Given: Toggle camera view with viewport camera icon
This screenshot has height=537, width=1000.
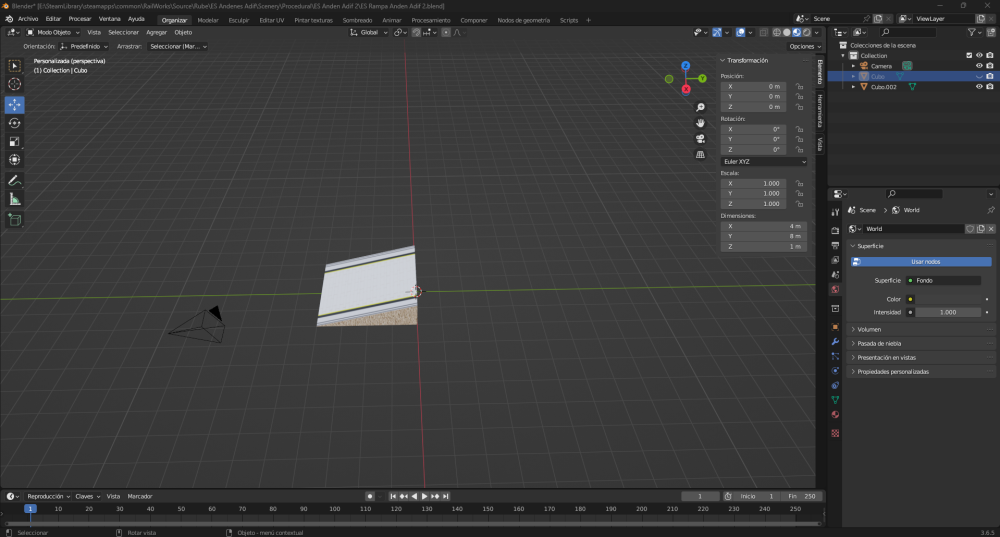Looking at the screenshot, I should (x=701, y=138).
